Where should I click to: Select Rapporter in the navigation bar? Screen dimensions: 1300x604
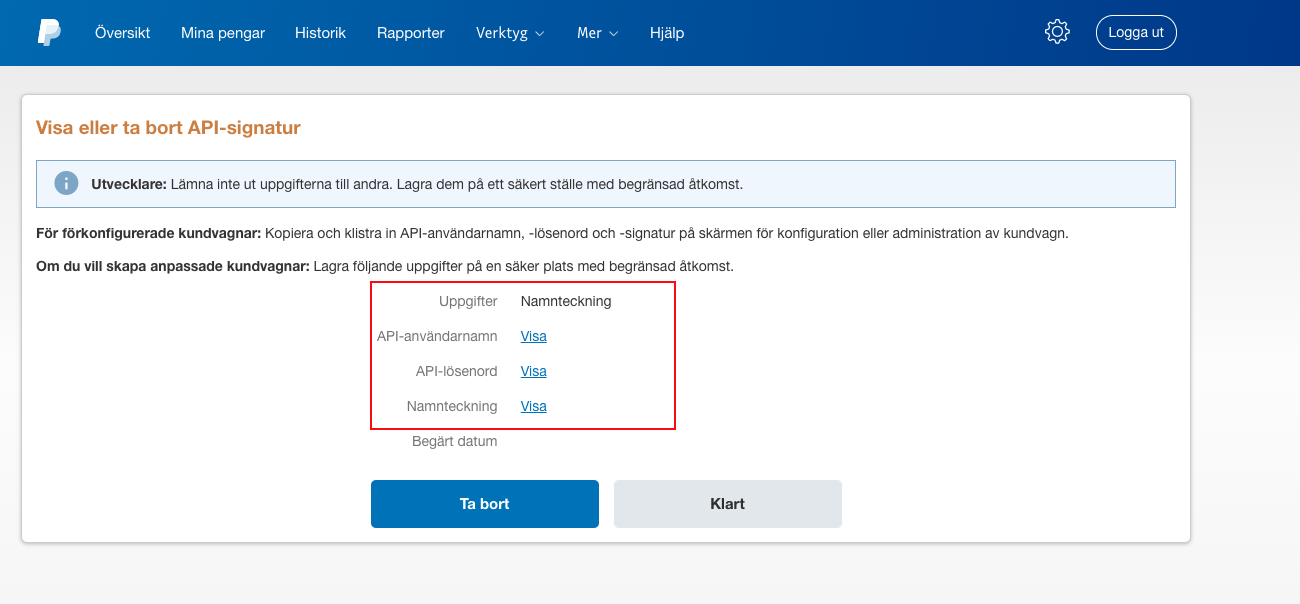(x=411, y=33)
